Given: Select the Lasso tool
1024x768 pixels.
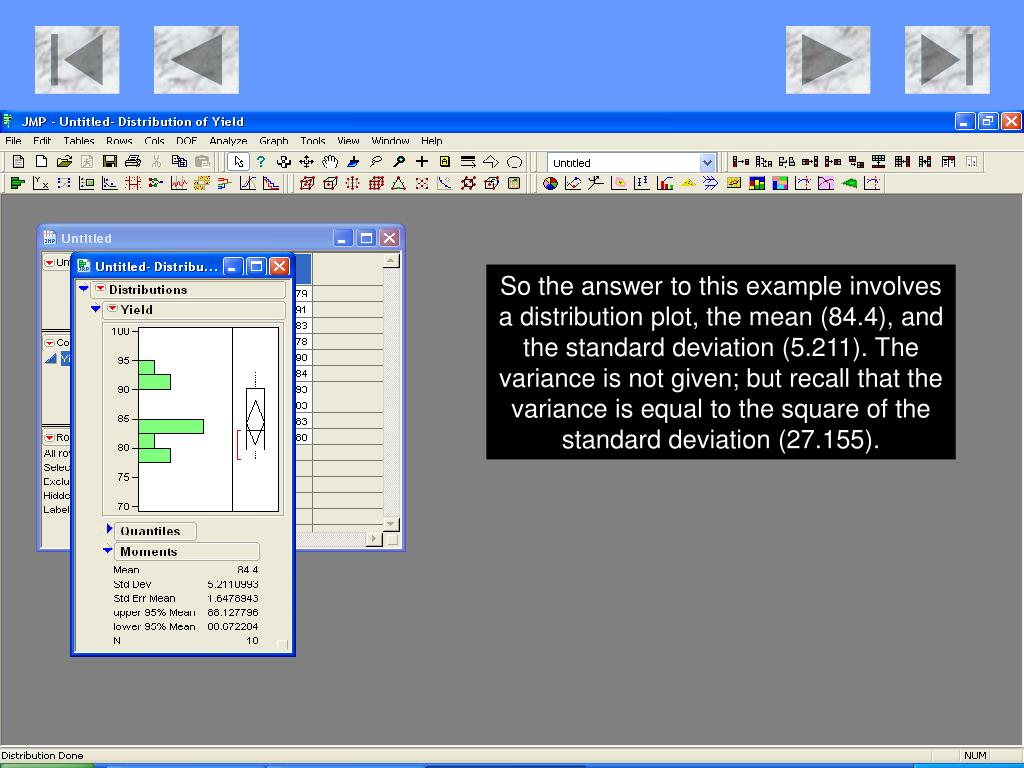Looking at the screenshot, I should pyautogui.click(x=376, y=161).
